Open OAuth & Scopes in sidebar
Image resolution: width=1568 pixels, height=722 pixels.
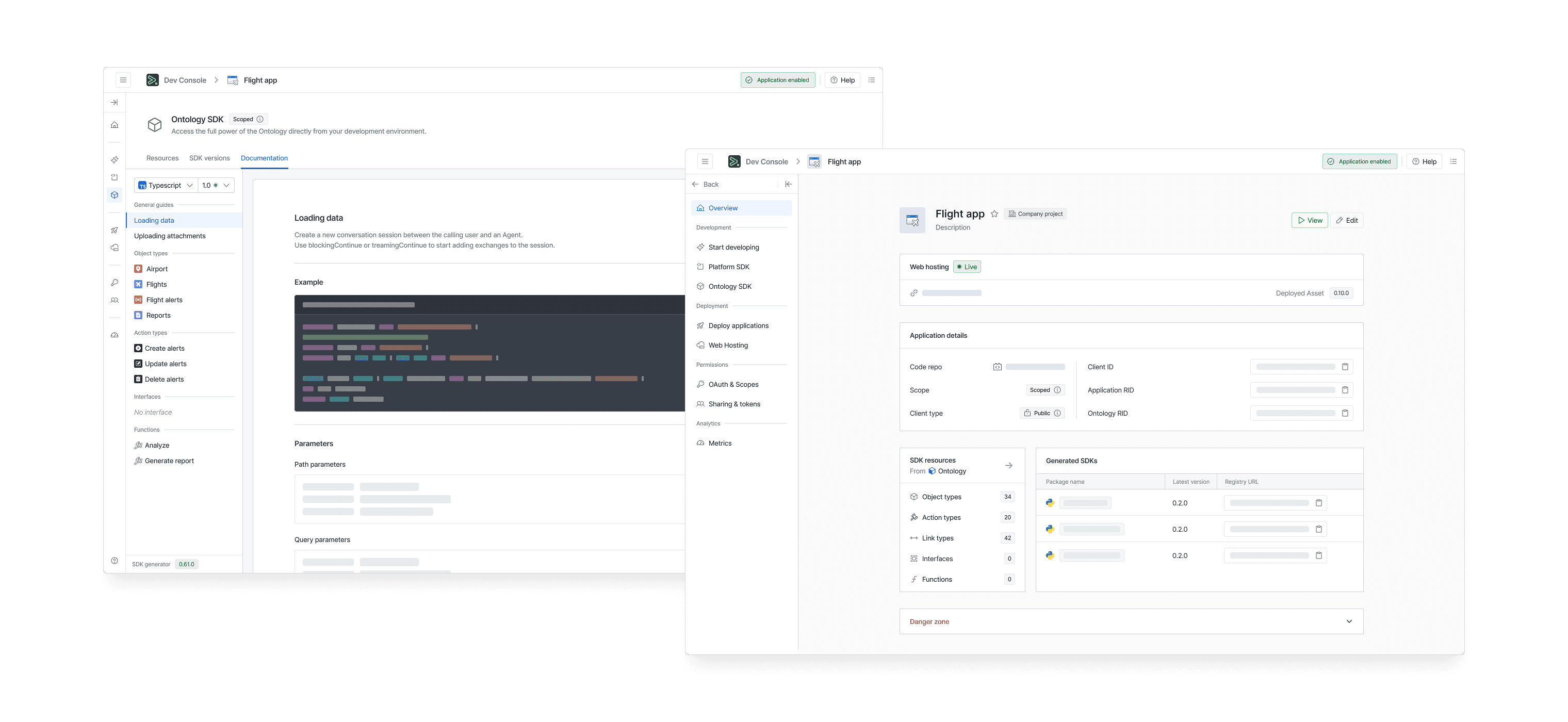(x=733, y=384)
